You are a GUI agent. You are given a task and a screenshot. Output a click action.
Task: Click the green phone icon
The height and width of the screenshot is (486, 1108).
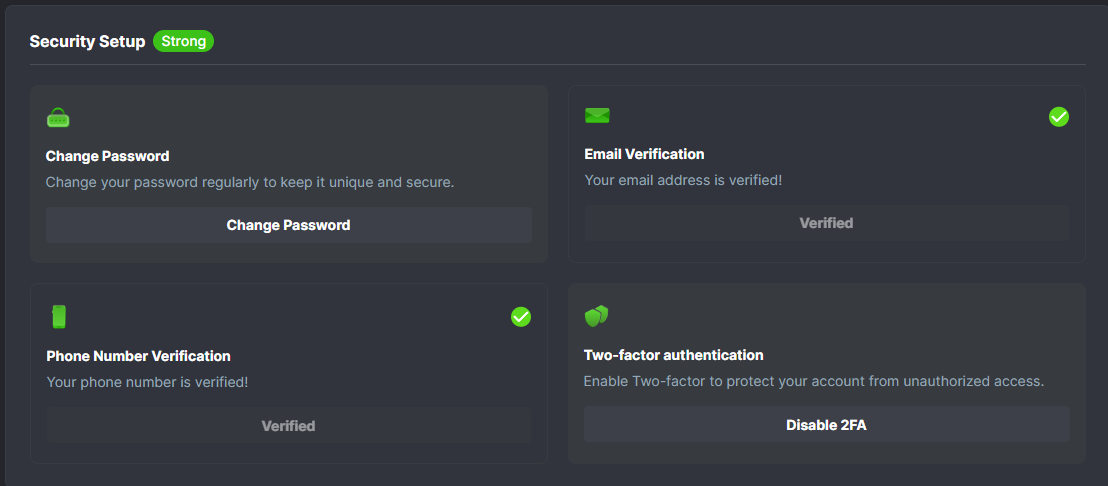(59, 317)
